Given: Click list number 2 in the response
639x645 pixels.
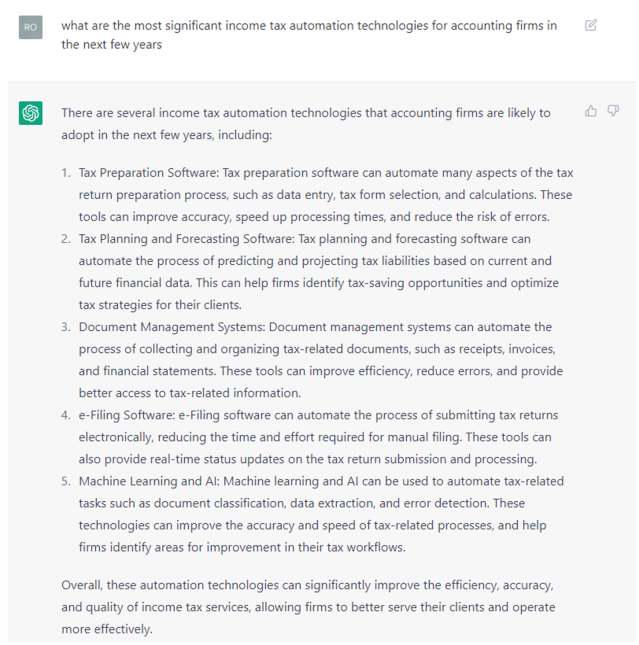Looking at the screenshot, I should coord(65,239).
